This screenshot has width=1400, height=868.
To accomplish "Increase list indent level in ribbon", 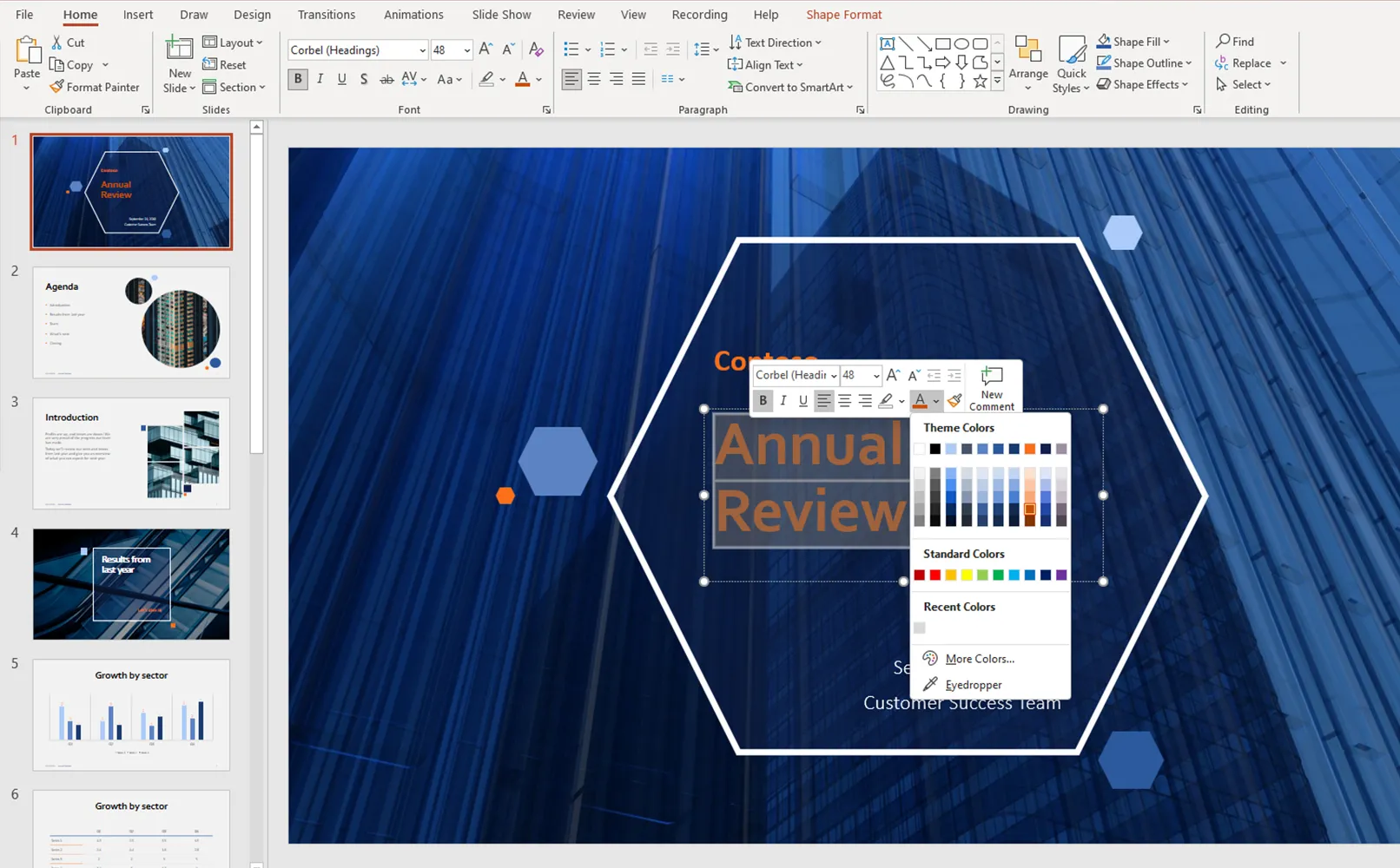I will (673, 49).
